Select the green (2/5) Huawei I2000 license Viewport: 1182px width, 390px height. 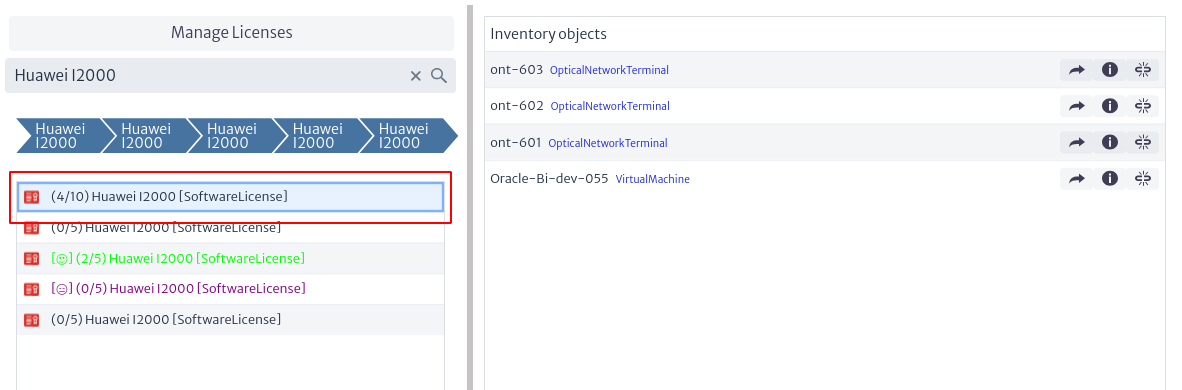pos(231,258)
